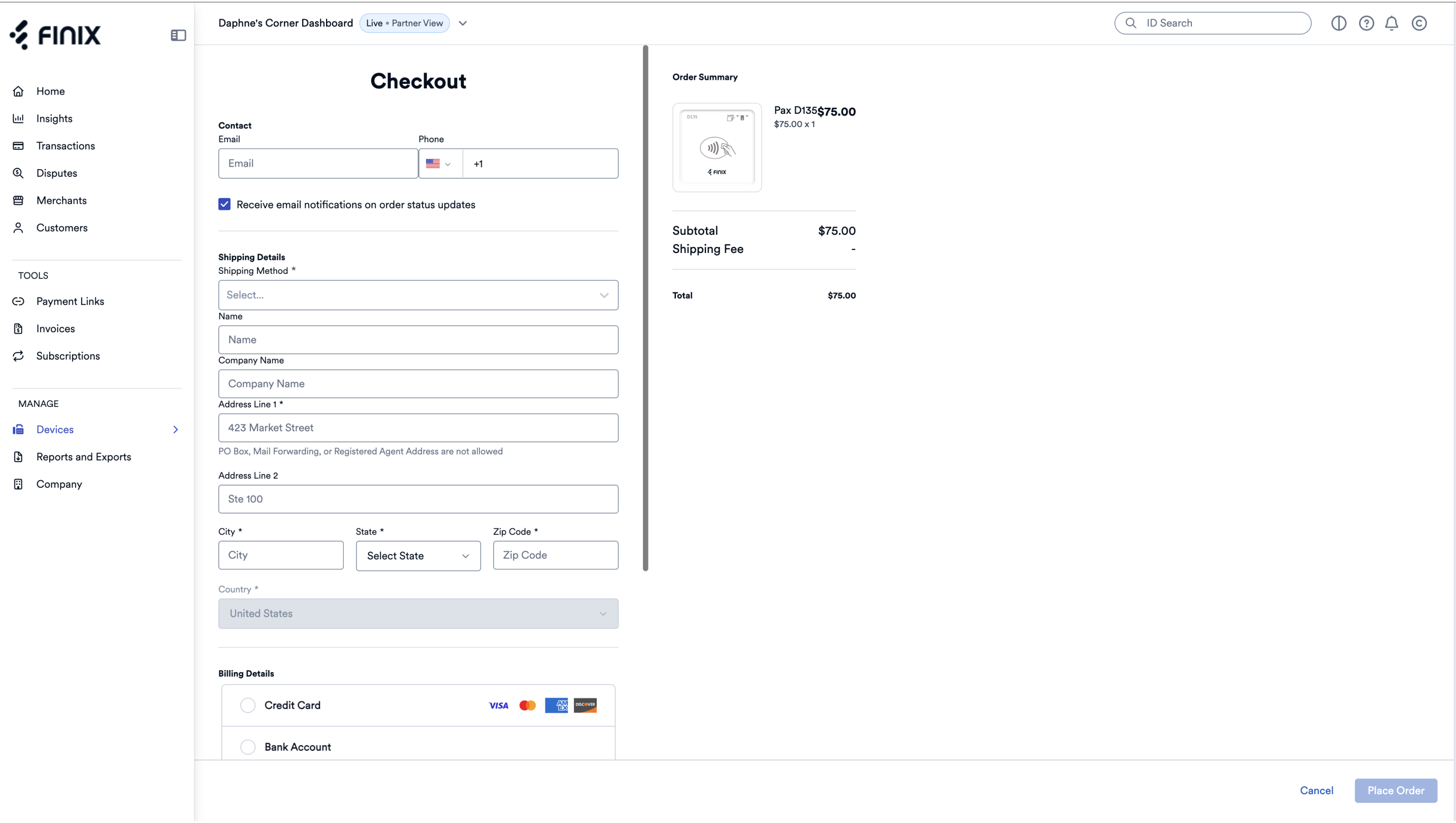The height and width of the screenshot is (823, 1456).
Task: Open Customers in the sidebar
Action: 62,228
